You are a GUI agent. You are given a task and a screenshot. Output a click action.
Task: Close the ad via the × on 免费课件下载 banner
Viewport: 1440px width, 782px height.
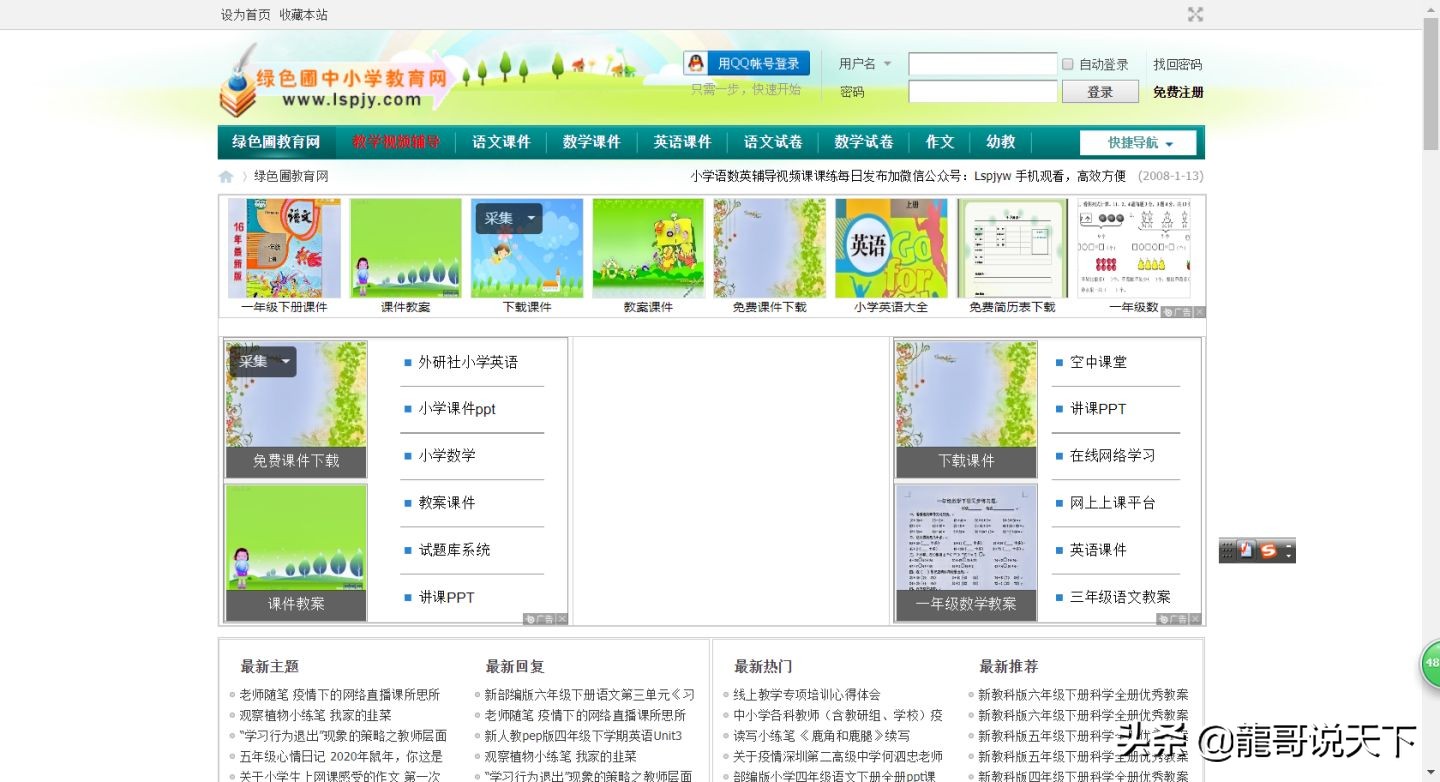pyautogui.click(x=564, y=619)
